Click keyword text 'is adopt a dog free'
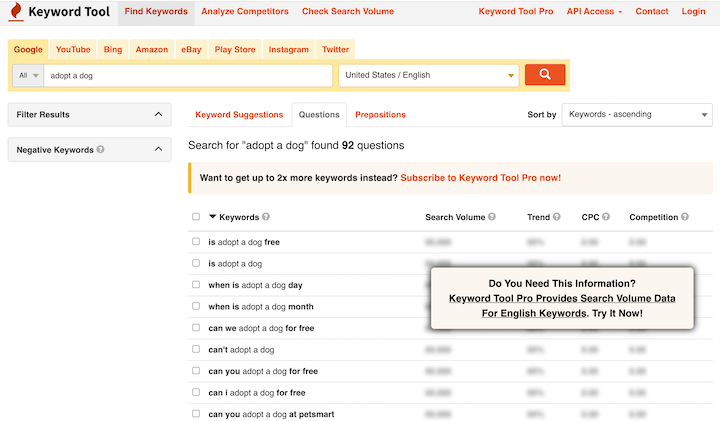Image resolution: width=720 pixels, height=421 pixels. [x=244, y=242]
